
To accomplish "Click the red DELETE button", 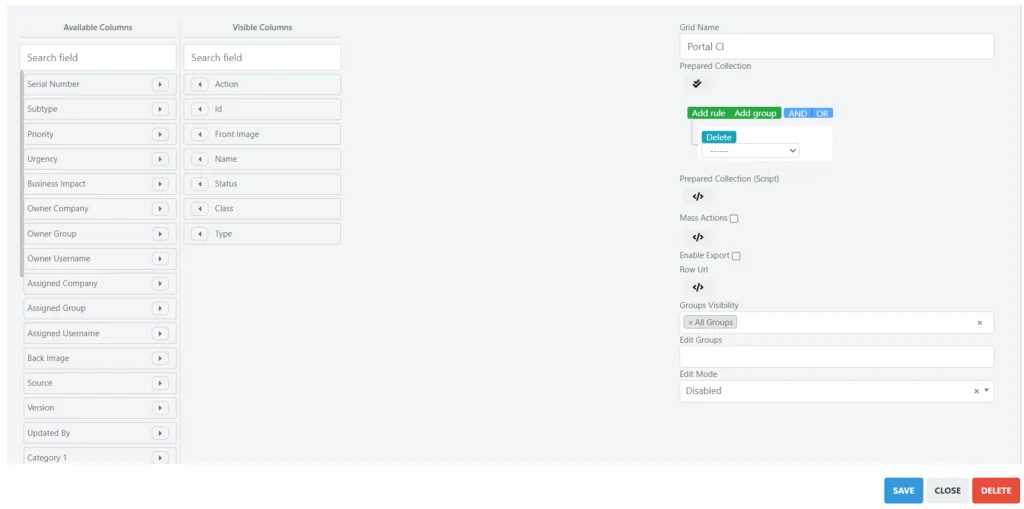I will [x=995, y=491].
